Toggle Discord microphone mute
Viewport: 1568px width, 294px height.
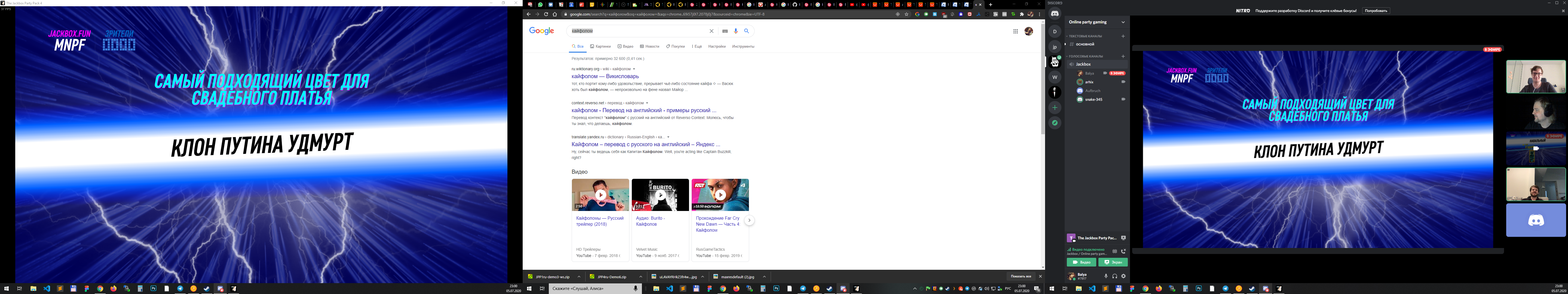(x=1106, y=276)
